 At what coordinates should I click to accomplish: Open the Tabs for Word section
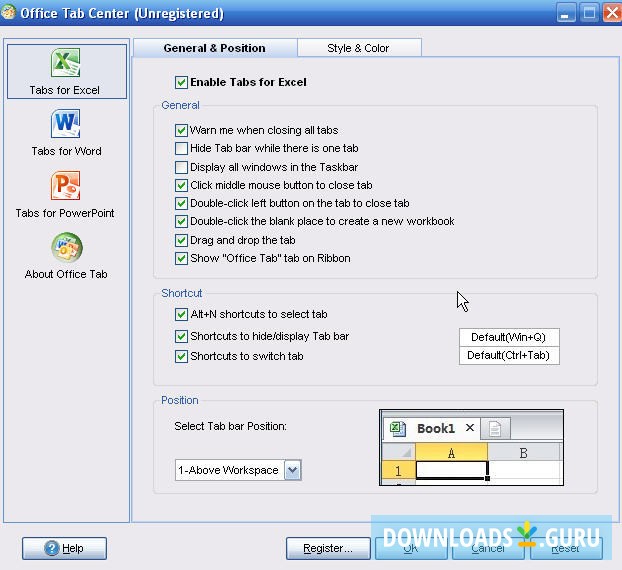coord(66,133)
